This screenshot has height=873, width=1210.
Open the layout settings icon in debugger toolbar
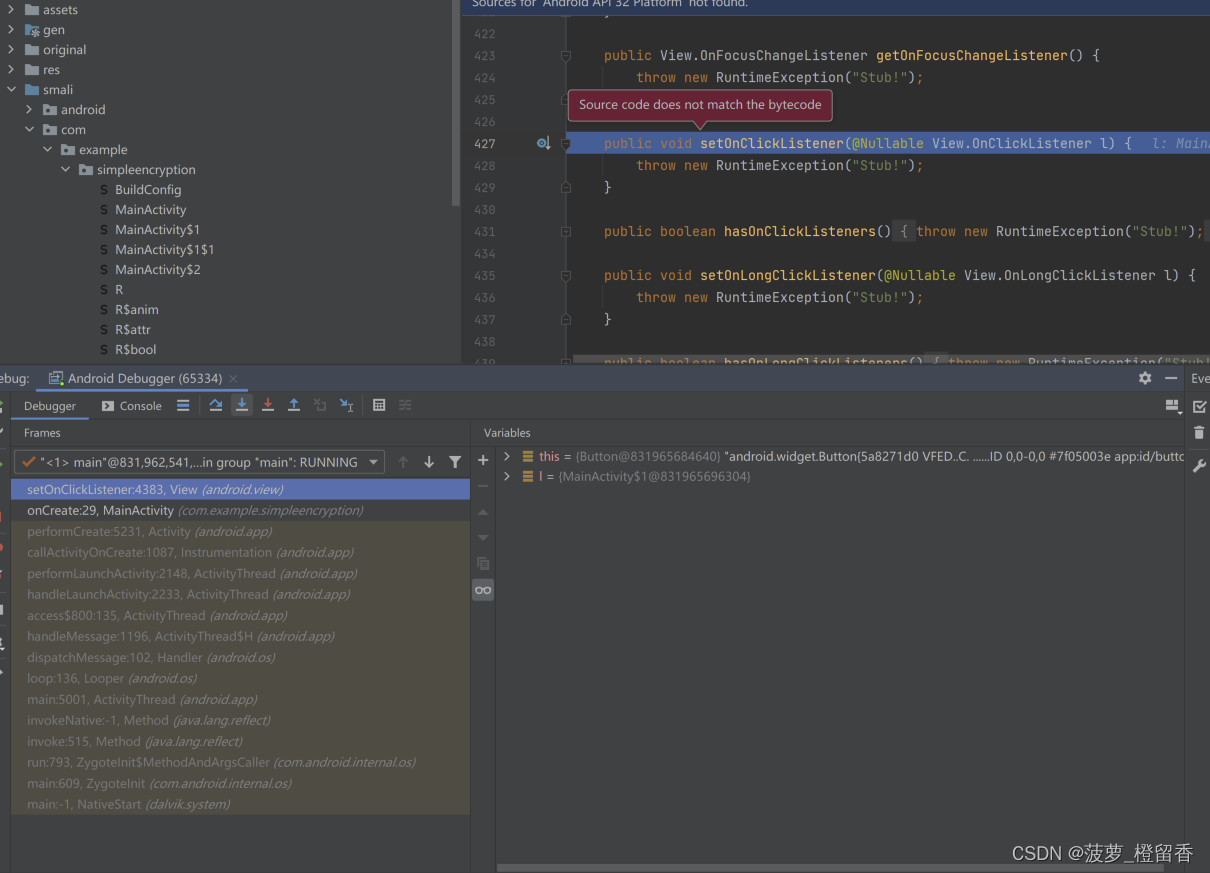(1172, 405)
